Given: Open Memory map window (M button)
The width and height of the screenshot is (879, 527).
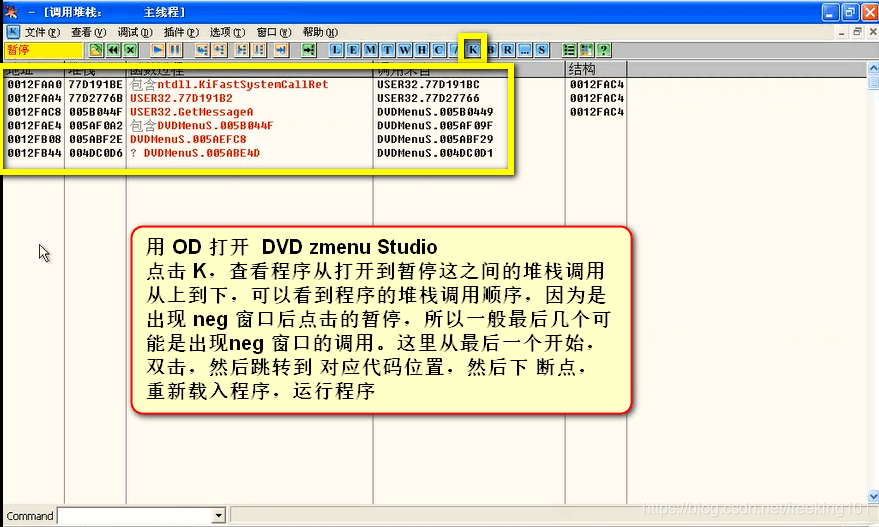Looking at the screenshot, I should [370, 50].
